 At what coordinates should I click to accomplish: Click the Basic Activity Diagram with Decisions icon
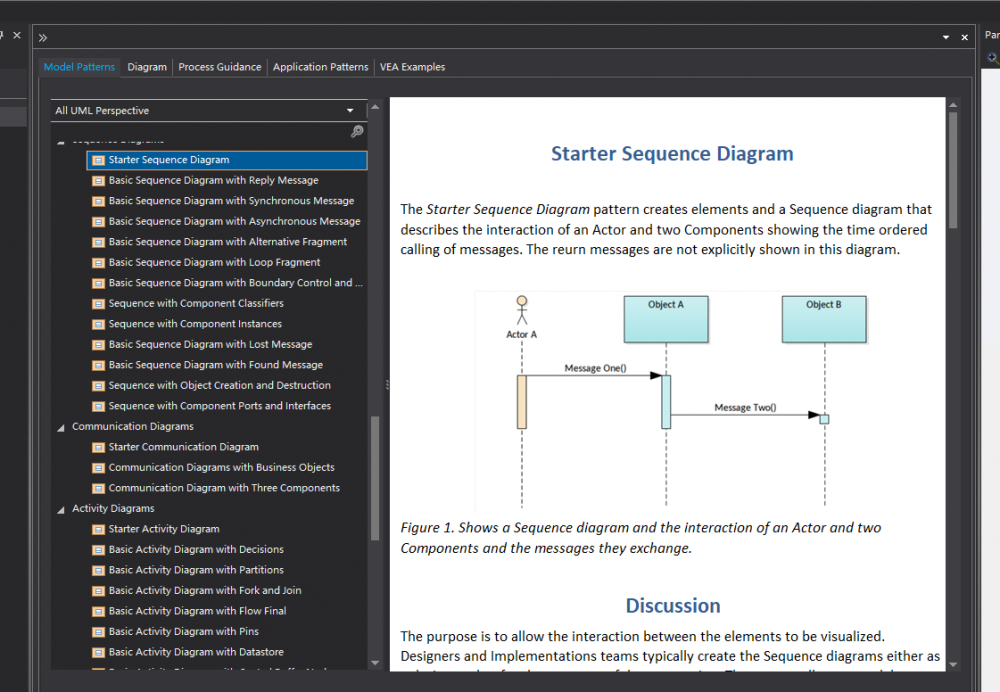click(x=98, y=549)
